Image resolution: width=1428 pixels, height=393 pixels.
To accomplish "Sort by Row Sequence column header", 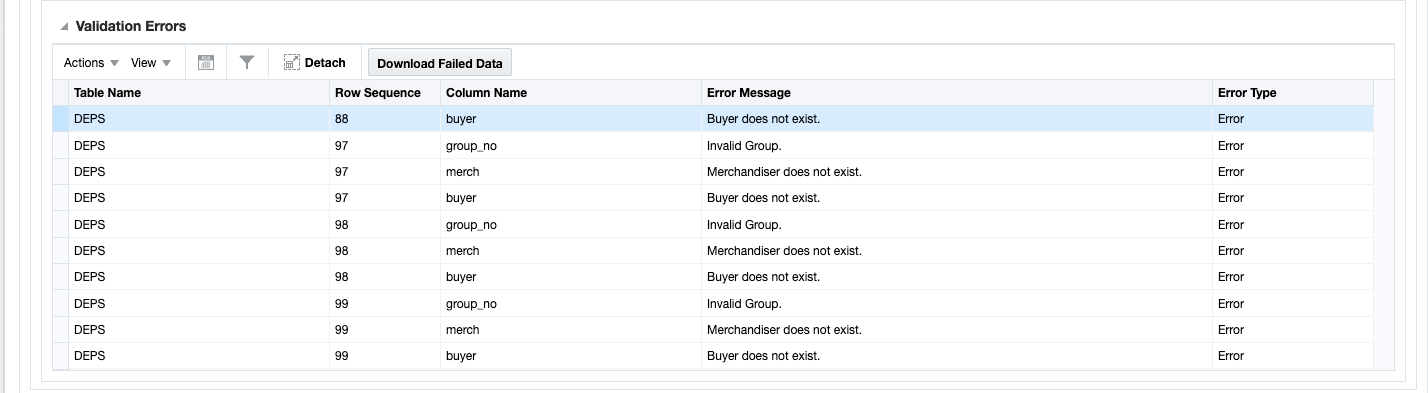I will coord(385,93).
